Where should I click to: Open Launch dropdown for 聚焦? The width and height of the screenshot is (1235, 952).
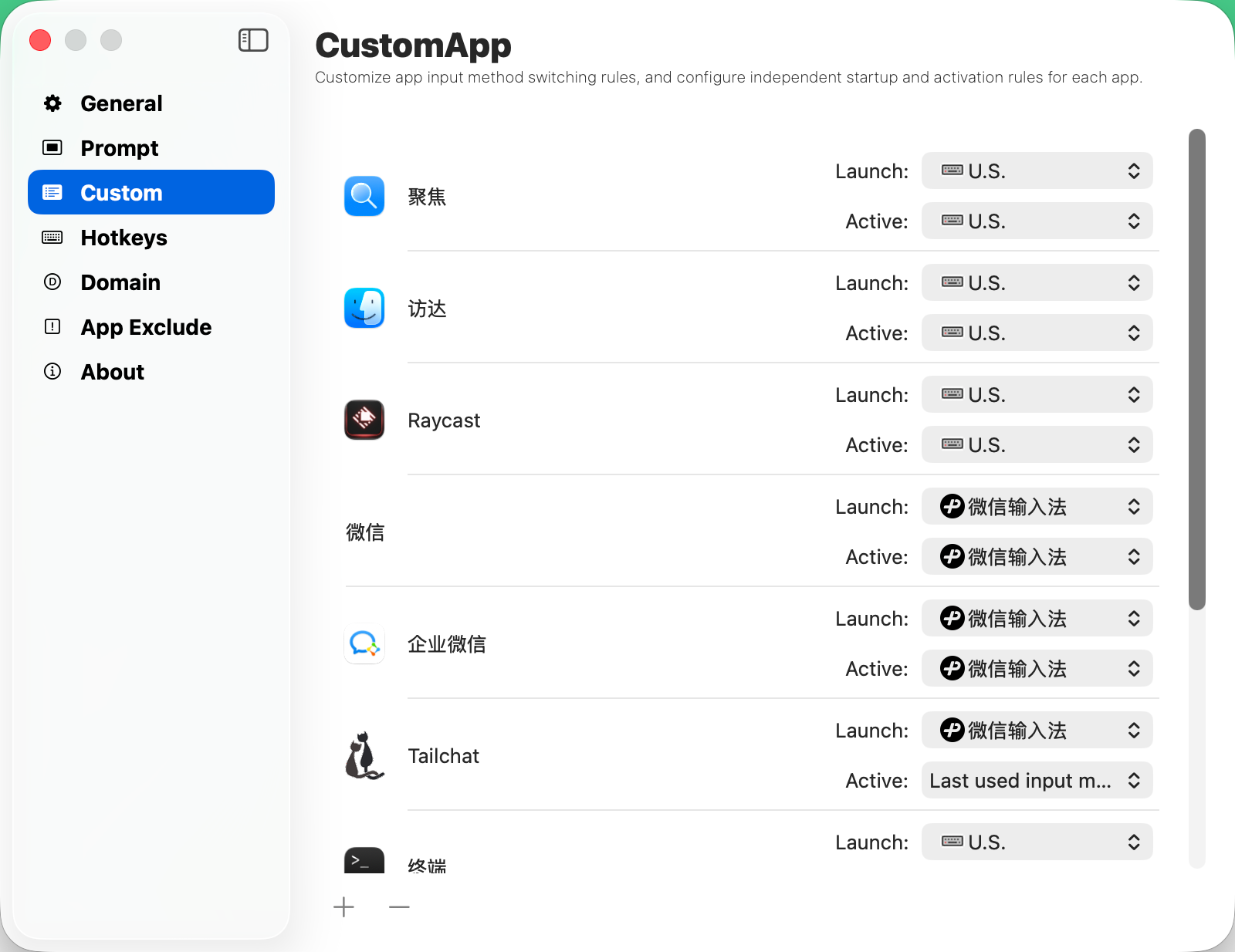[1037, 170]
